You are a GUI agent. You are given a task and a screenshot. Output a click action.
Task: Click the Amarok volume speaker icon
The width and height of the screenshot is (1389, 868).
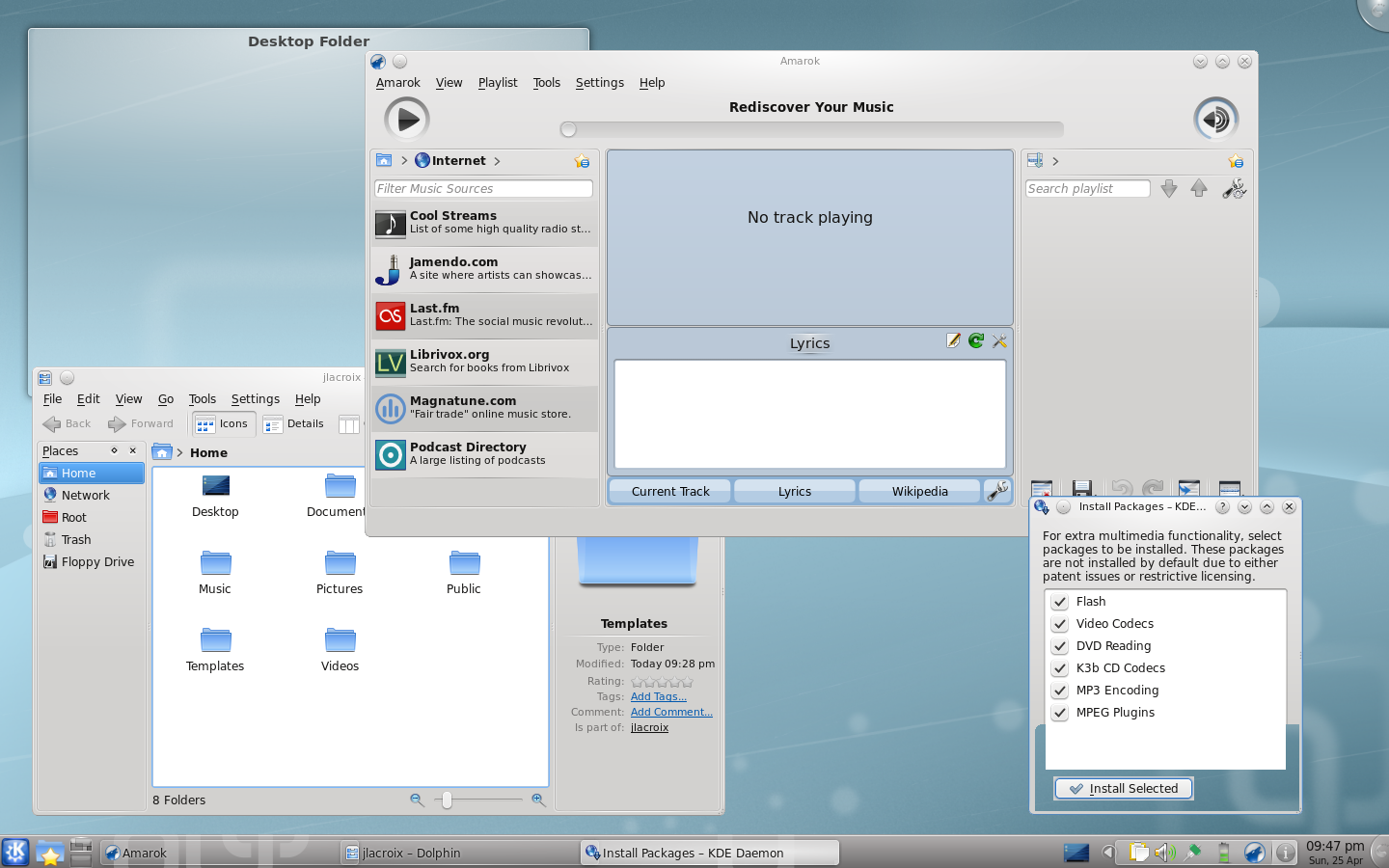pyautogui.click(x=1215, y=120)
